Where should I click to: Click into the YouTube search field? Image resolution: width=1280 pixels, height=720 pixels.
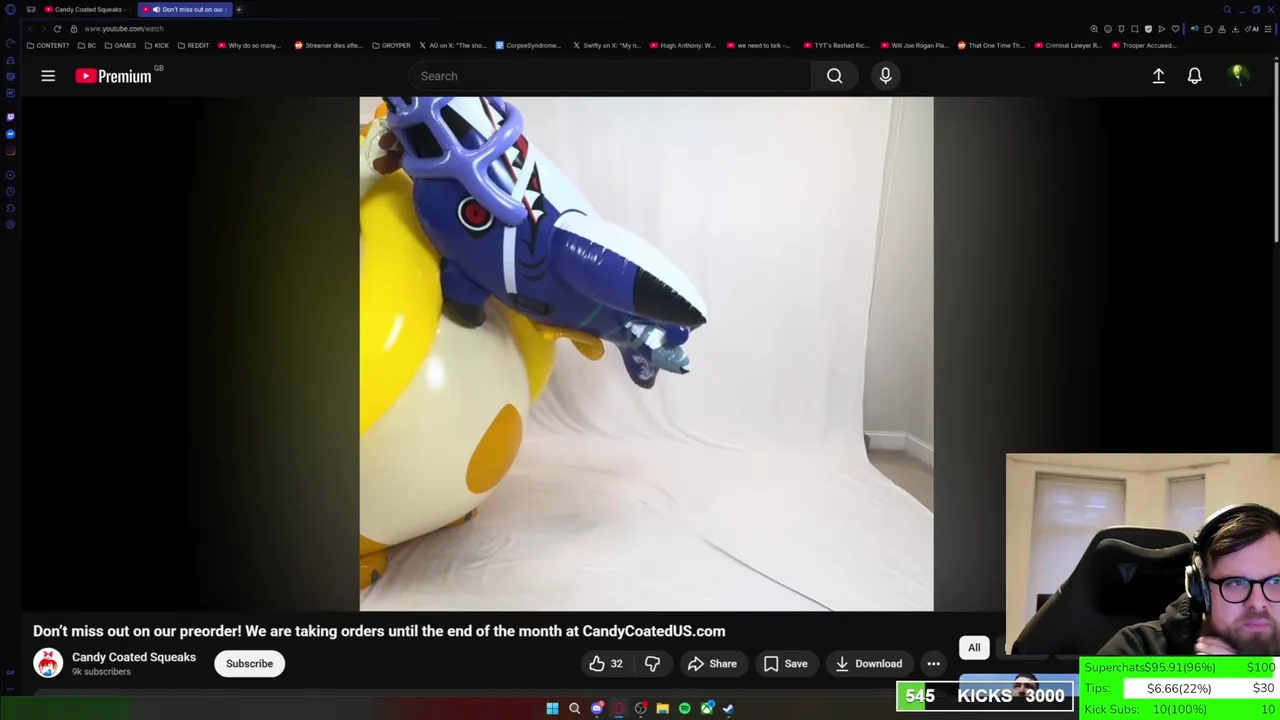[x=610, y=76]
